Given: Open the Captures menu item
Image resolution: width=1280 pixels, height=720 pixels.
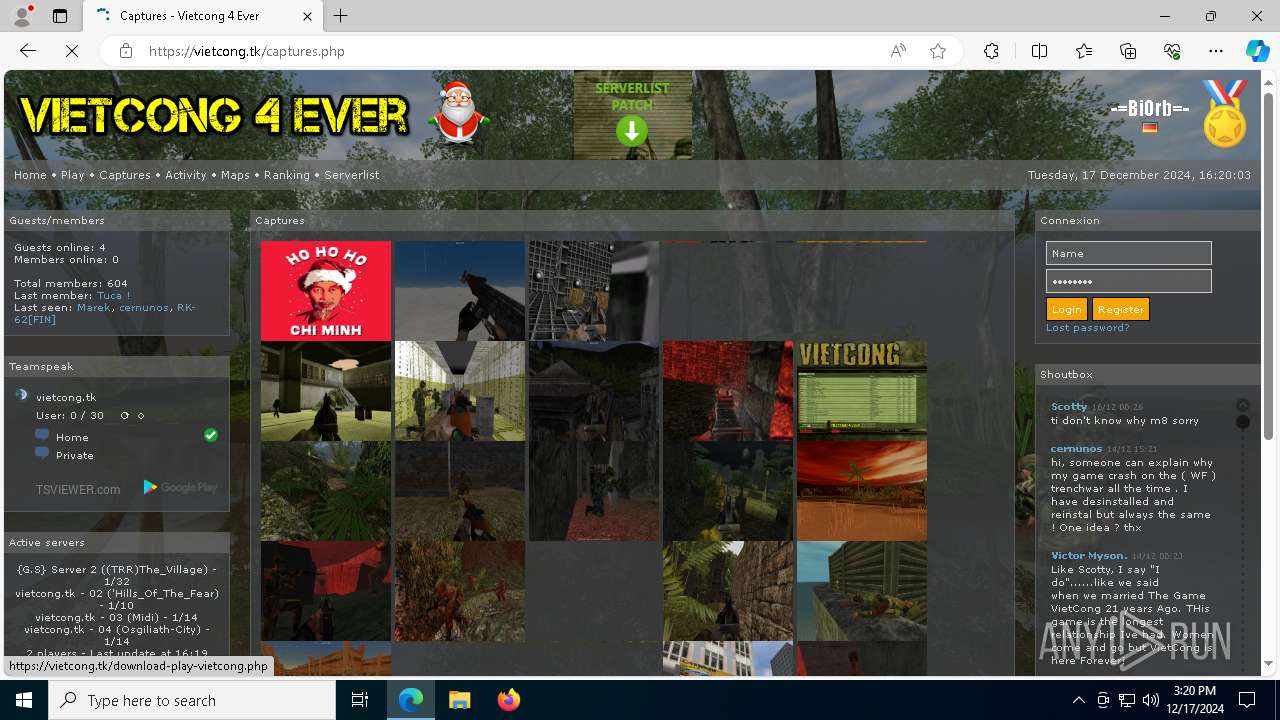Looking at the screenshot, I should click(x=125, y=175).
